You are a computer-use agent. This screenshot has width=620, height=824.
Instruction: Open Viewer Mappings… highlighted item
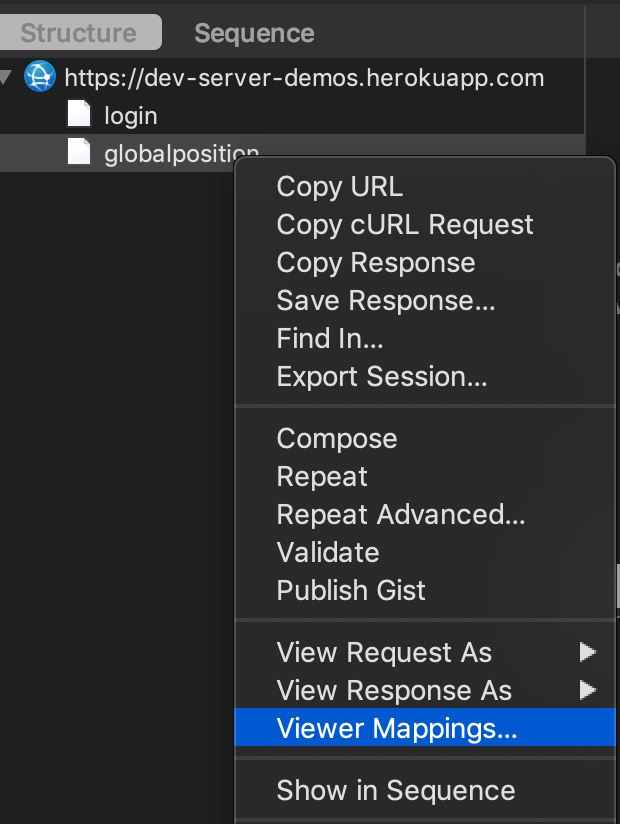pos(425,727)
